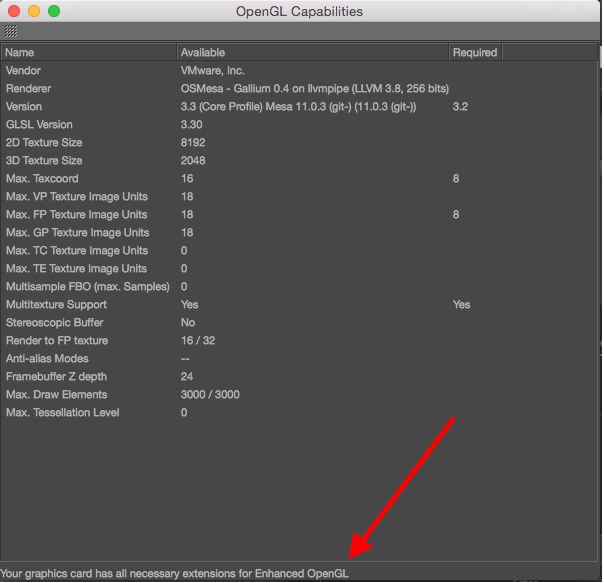The width and height of the screenshot is (604, 583).
Task: Select Max. GP Texture Image Units label
Action: (x=77, y=233)
